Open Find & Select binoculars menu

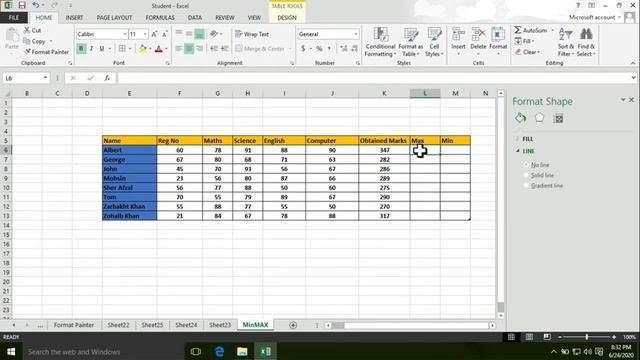tap(586, 42)
